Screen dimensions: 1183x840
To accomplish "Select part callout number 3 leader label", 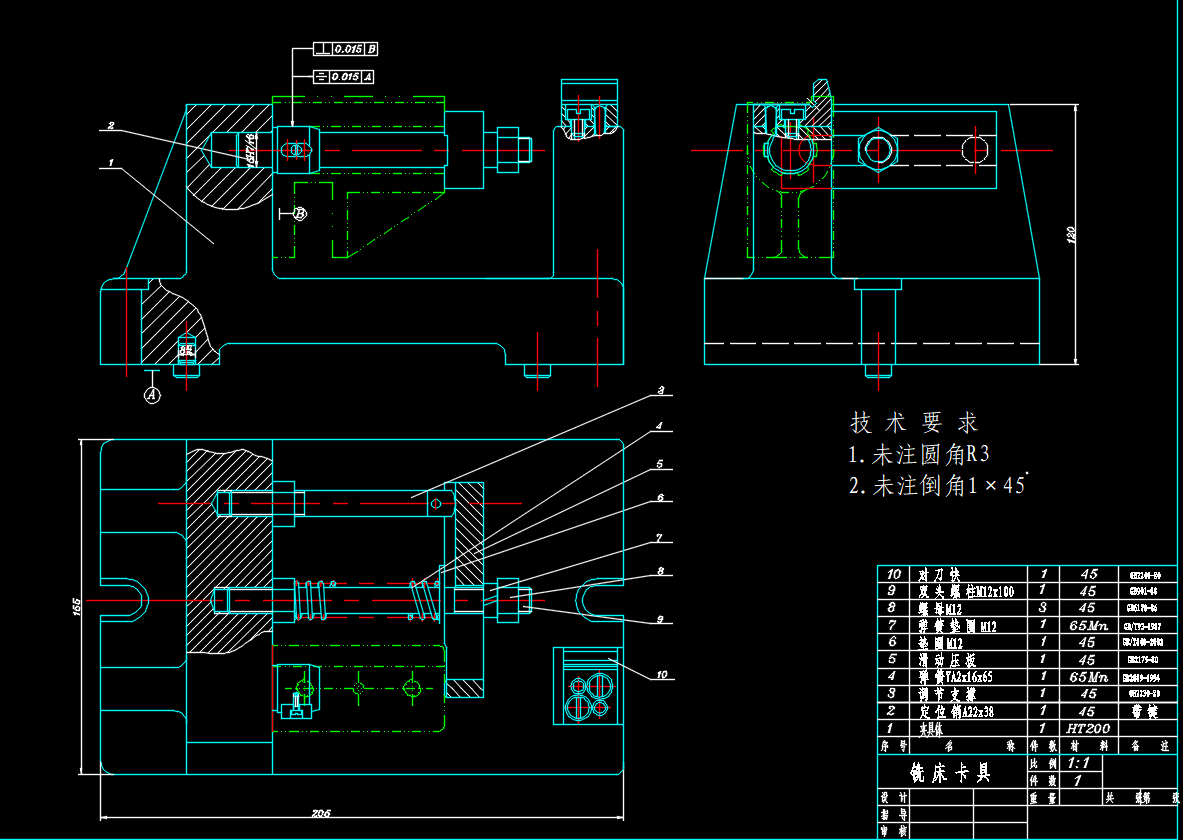I will 661,390.
